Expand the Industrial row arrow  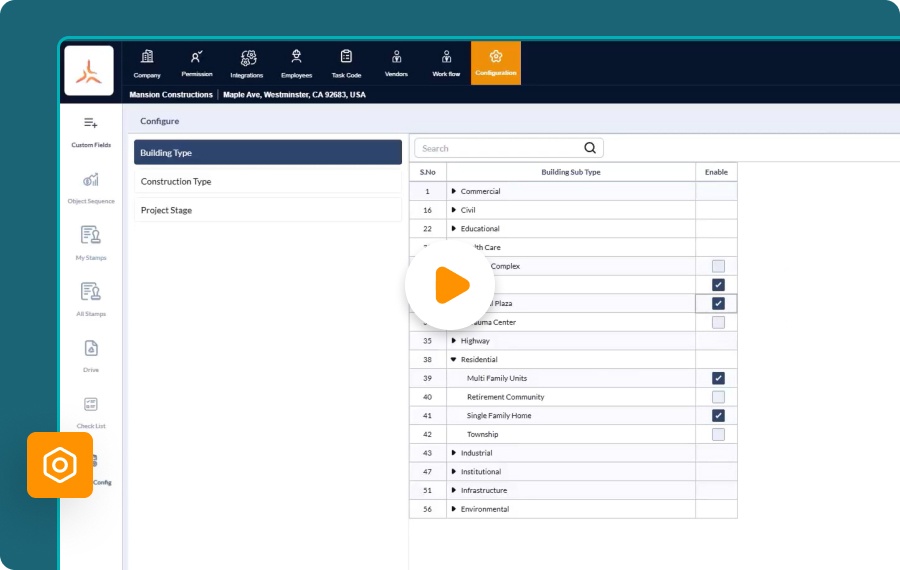453,453
